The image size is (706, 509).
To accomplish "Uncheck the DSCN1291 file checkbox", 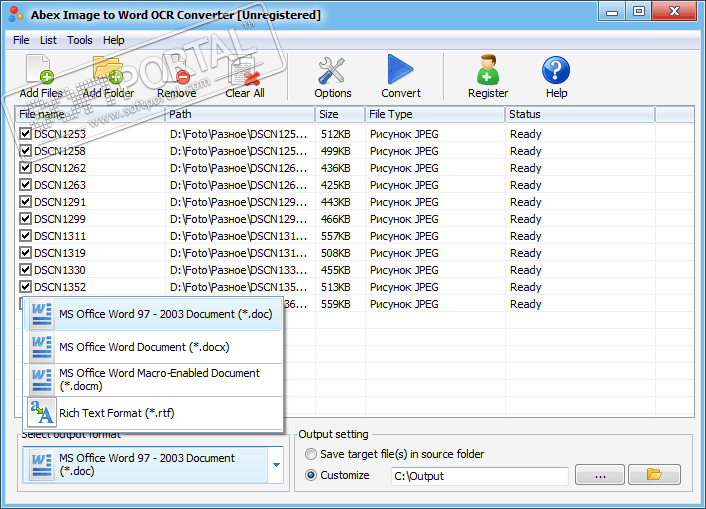I will coord(25,201).
